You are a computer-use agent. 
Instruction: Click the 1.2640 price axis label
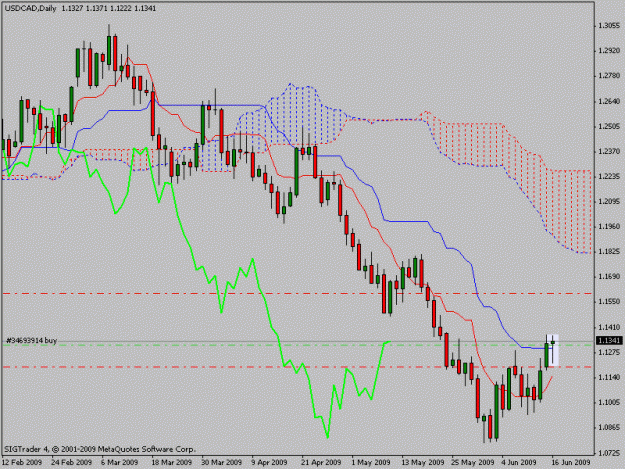pos(609,101)
